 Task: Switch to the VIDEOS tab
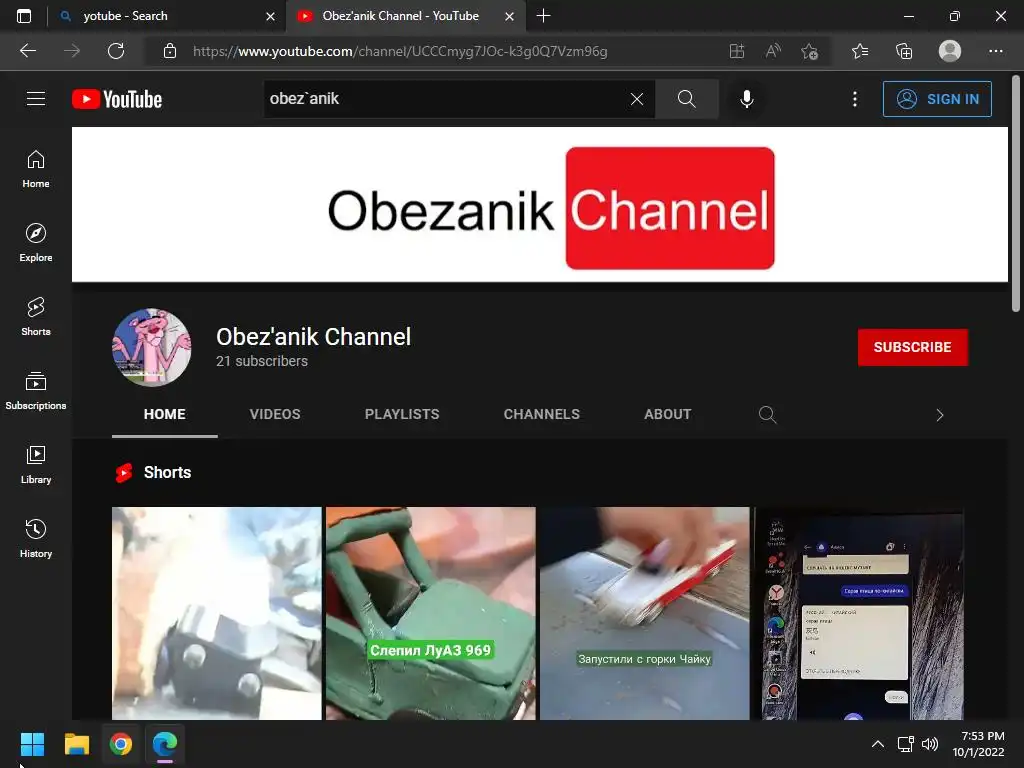[275, 414]
